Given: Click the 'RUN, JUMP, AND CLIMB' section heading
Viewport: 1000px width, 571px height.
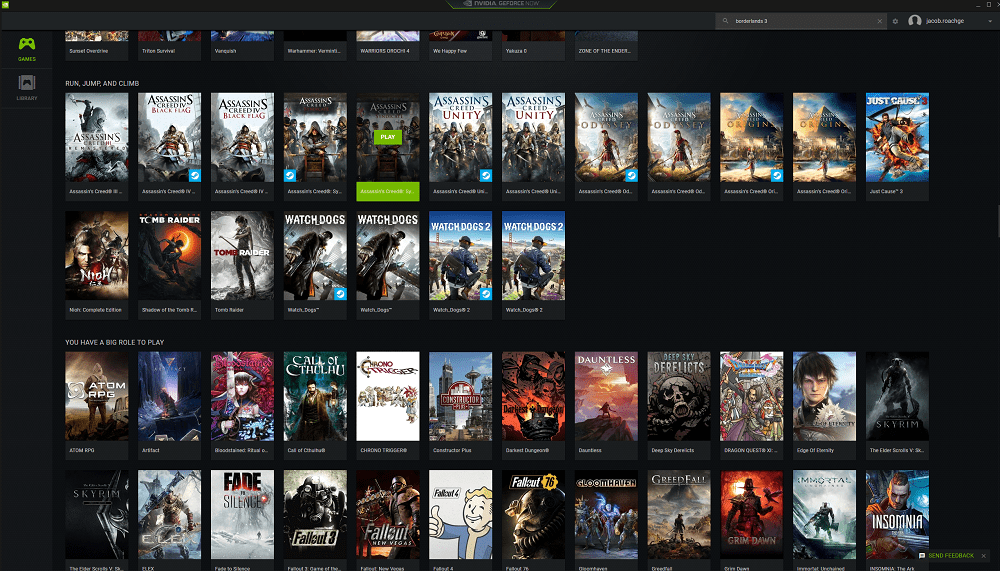Looking at the screenshot, I should tap(102, 84).
